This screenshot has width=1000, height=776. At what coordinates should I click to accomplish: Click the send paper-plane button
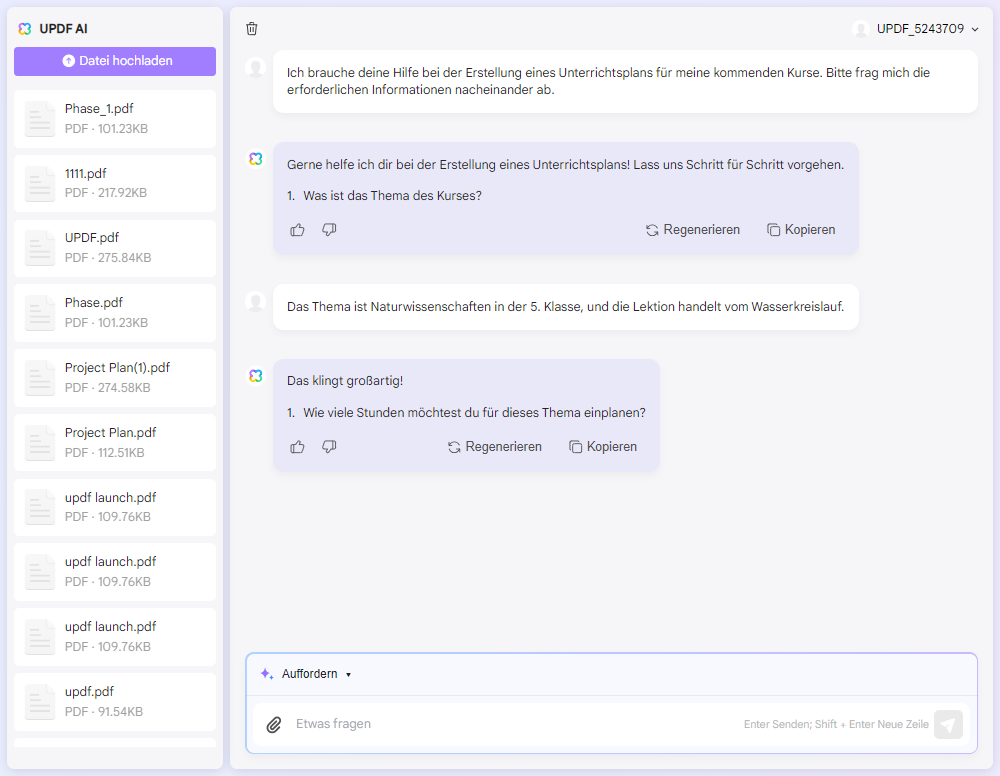(948, 725)
